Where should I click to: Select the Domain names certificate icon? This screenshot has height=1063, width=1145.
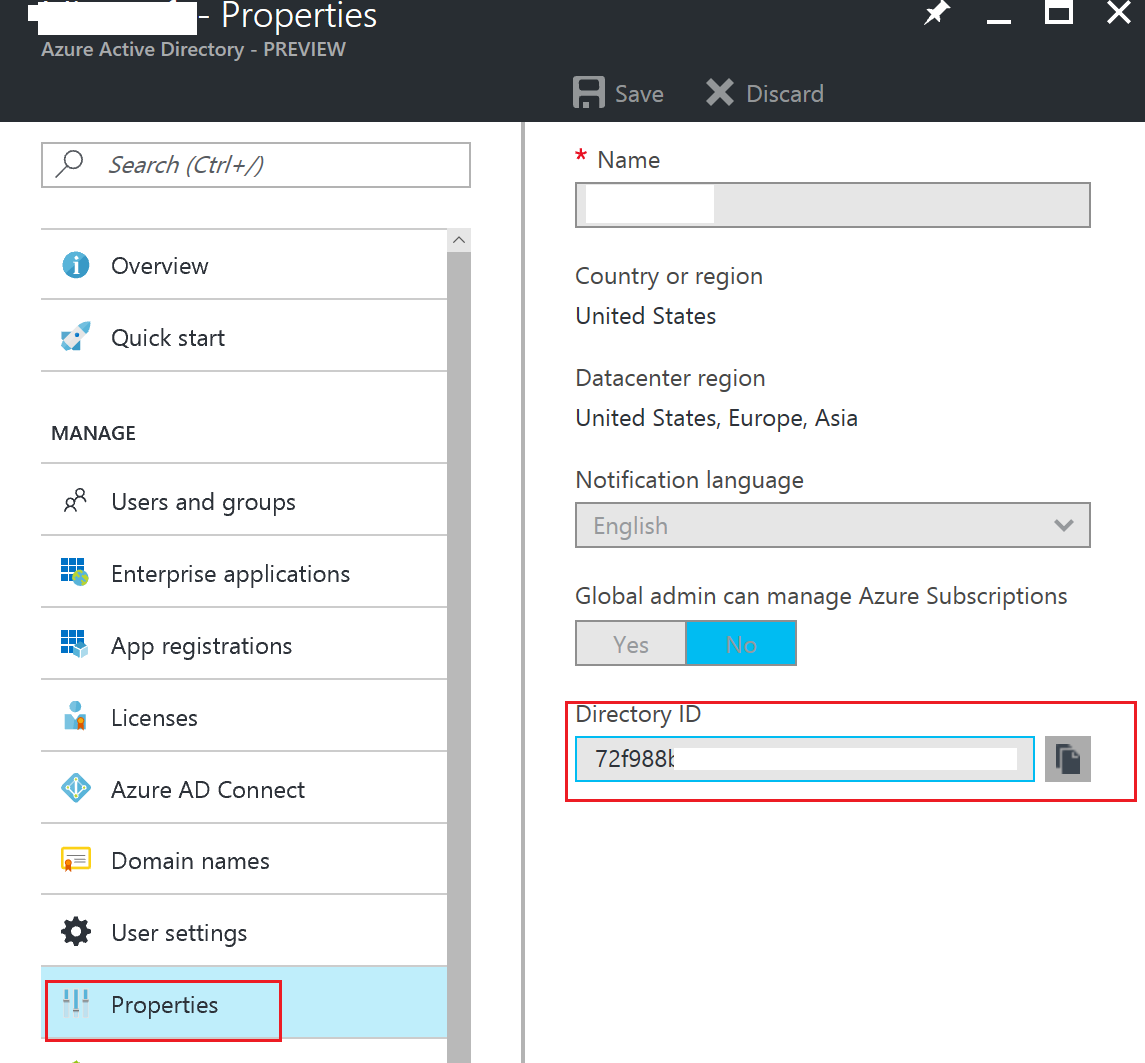(75, 860)
